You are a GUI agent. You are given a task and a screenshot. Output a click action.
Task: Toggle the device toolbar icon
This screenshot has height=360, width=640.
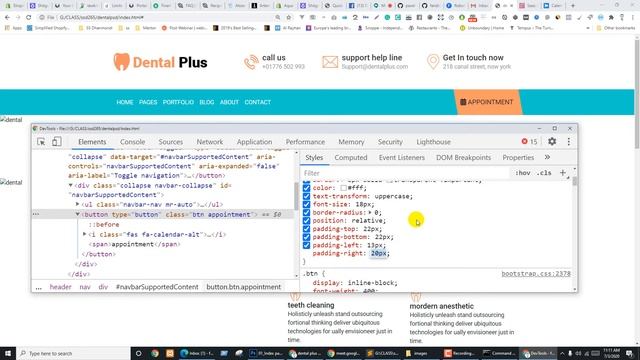coord(56,142)
